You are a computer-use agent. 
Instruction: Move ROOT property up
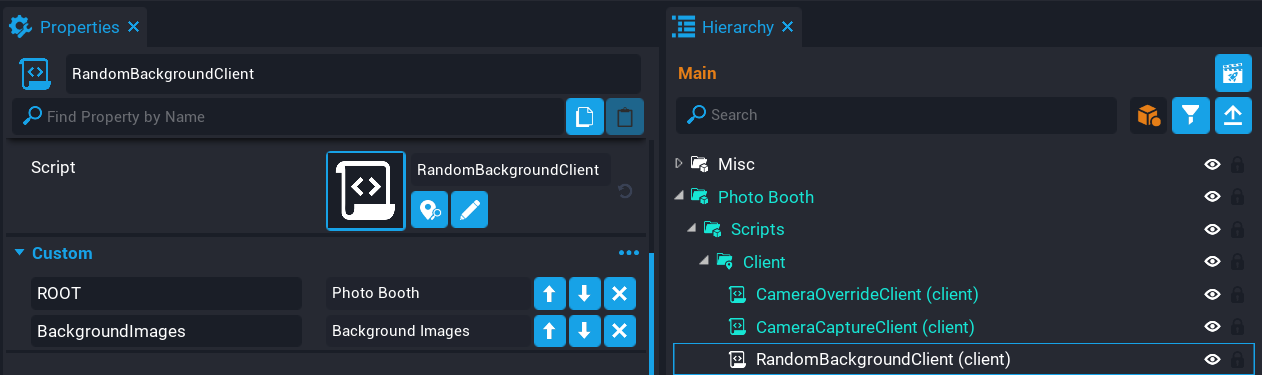[x=549, y=294]
